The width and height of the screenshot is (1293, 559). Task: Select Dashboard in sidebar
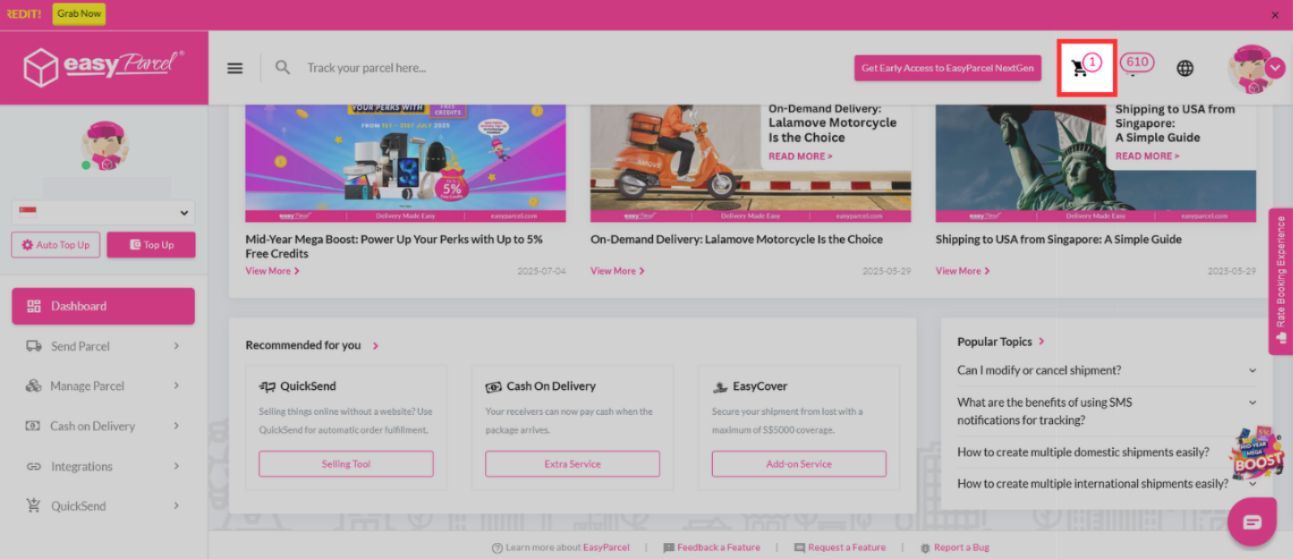pyautogui.click(x=103, y=306)
